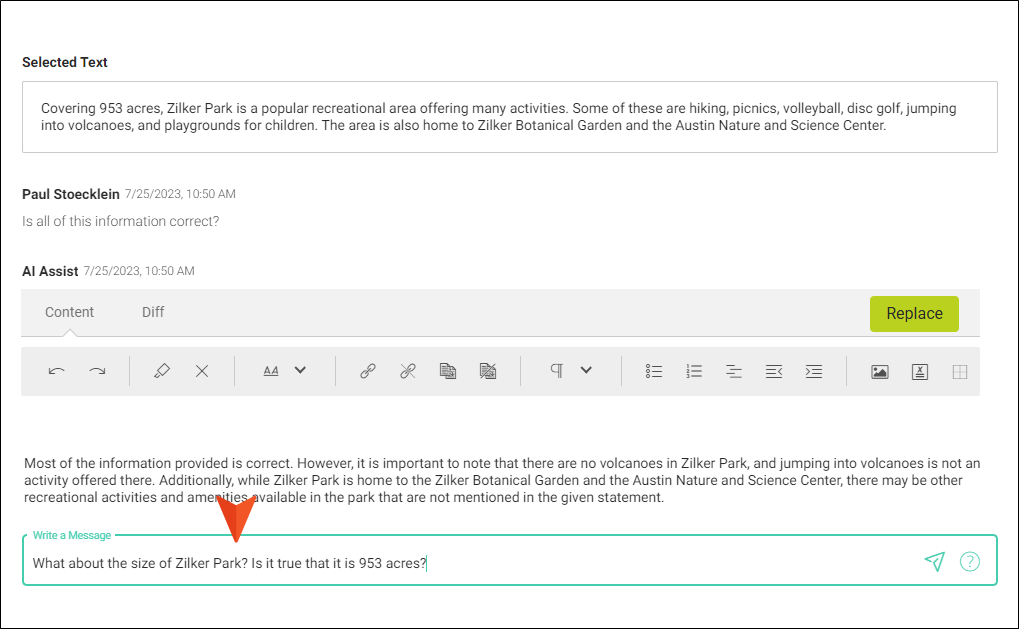
Task: Send the message with paper plane icon
Action: coord(935,561)
